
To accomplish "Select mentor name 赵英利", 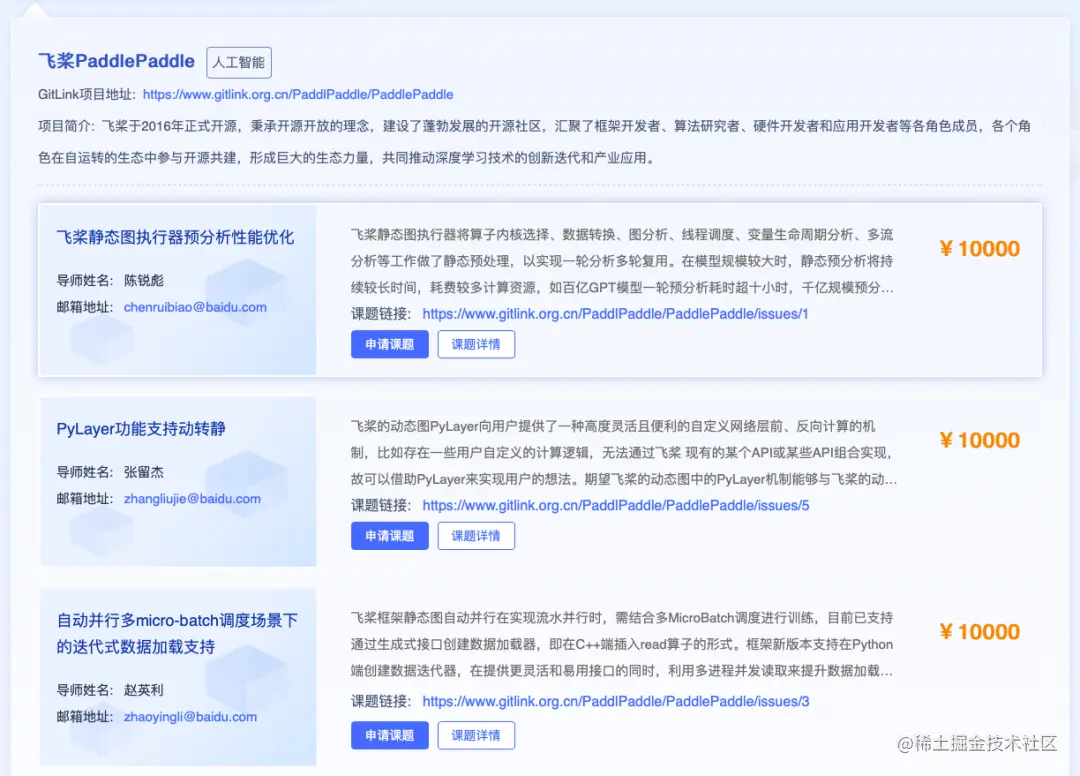I will [144, 690].
